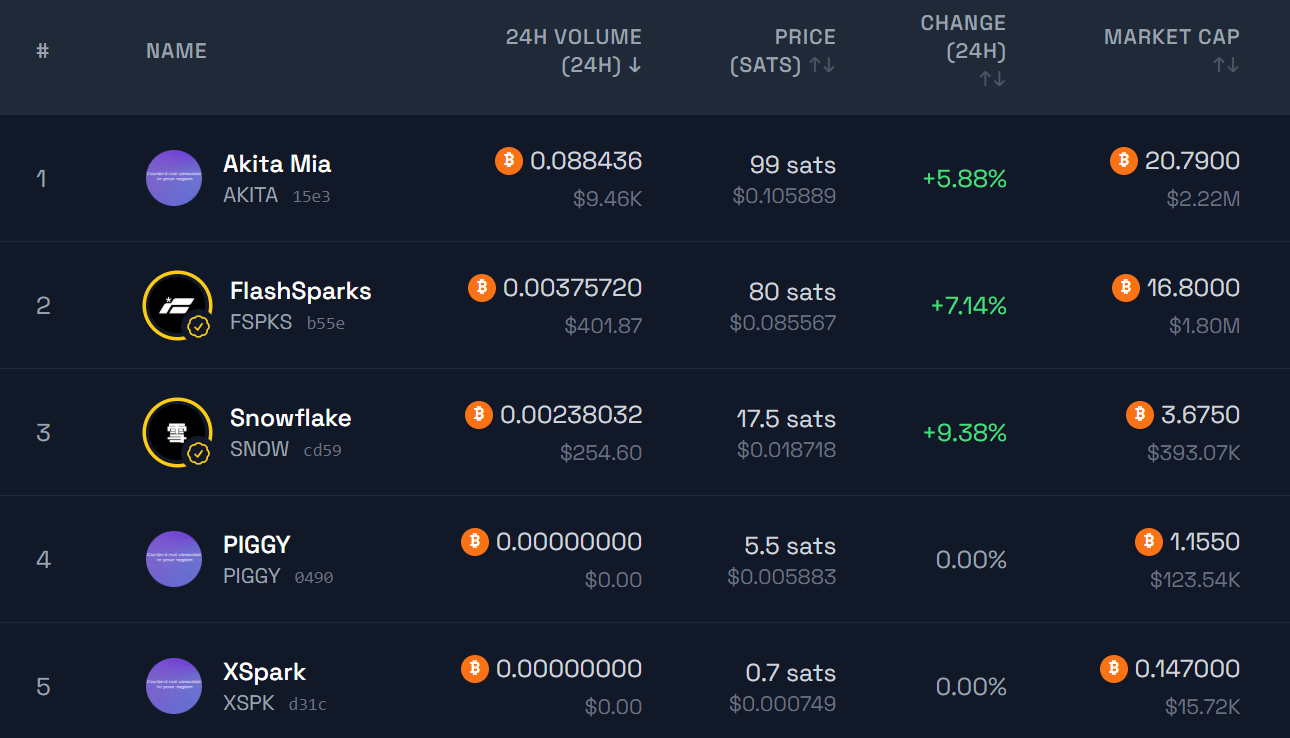
Task: Click the Akita Mia token avatar
Action: pyautogui.click(x=174, y=178)
